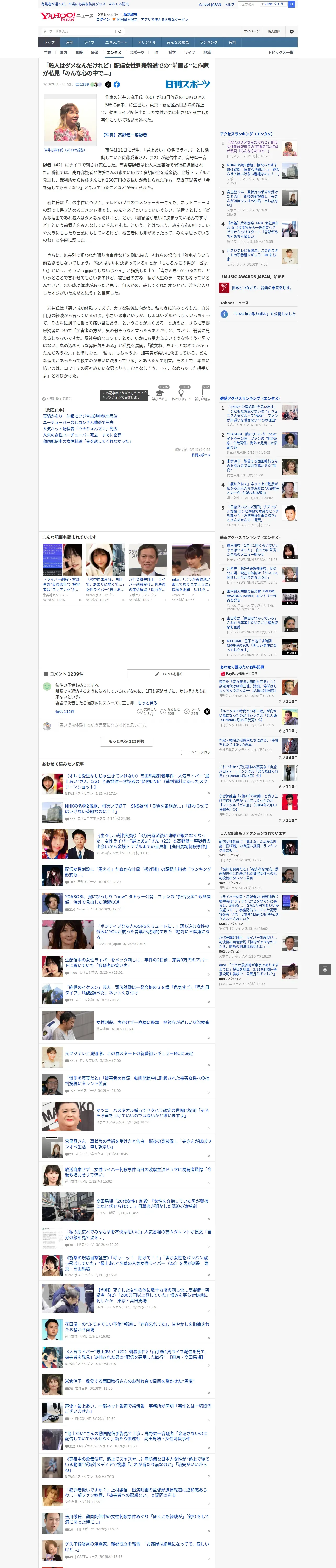Open the 1239 comments count icon
336x1568 pixels.
point(82,85)
